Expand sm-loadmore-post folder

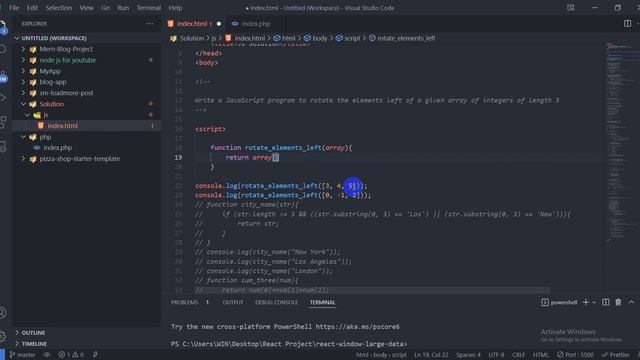23,93
